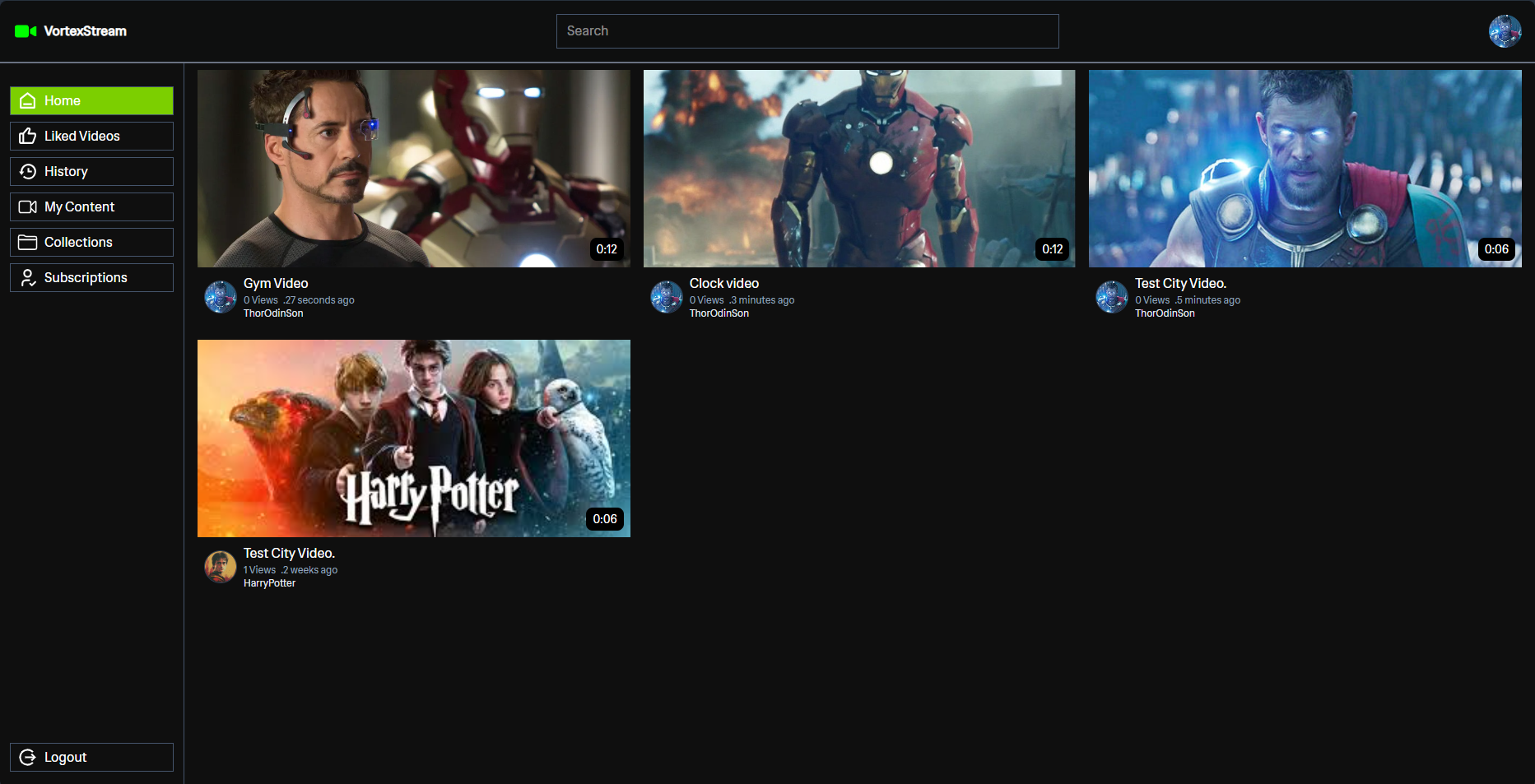This screenshot has width=1535, height=784.
Task: Click the VortexStream camera logo icon
Action: 26,31
